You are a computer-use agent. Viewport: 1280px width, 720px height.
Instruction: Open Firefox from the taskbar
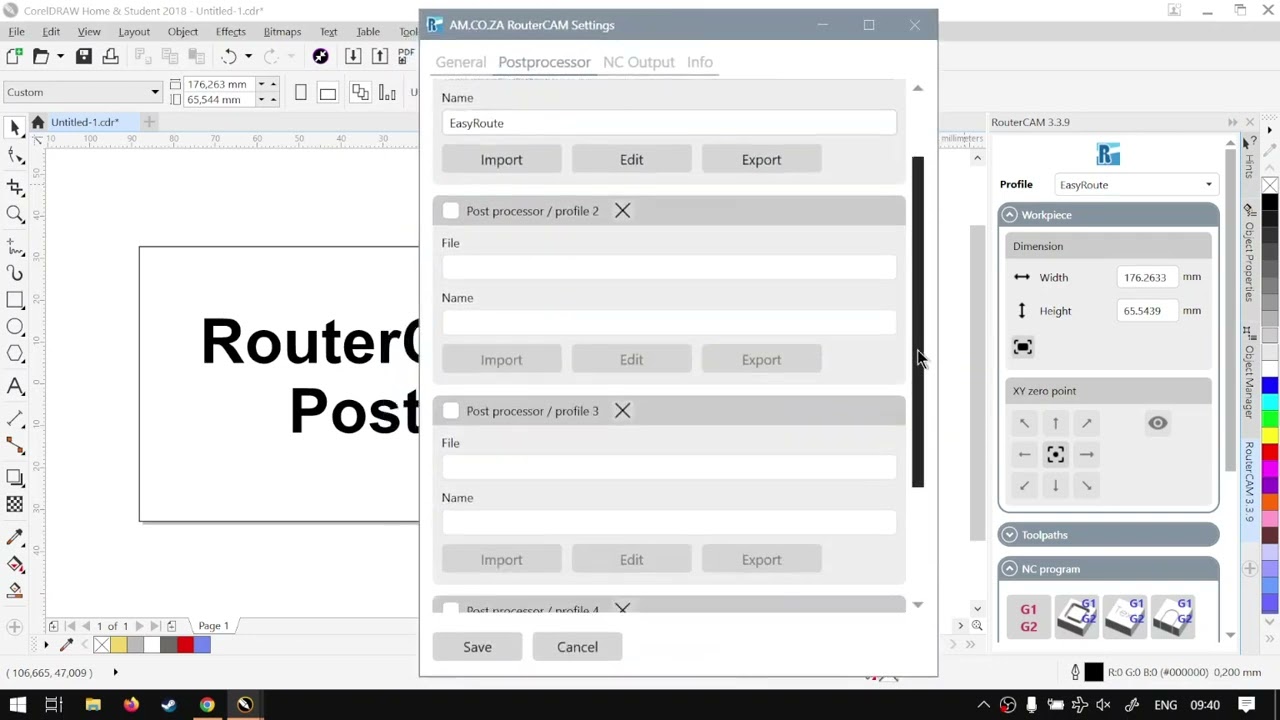[x=131, y=705]
